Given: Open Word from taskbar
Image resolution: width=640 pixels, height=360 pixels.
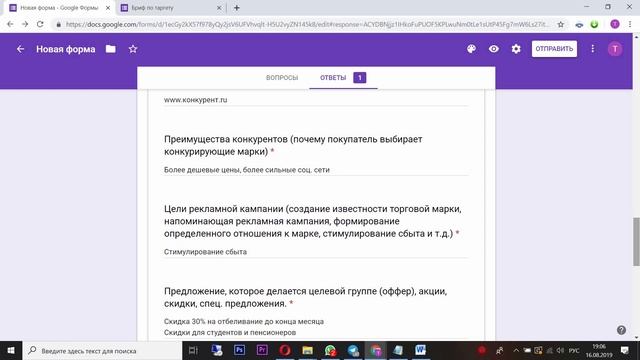Looking at the screenshot, I should point(420,350).
